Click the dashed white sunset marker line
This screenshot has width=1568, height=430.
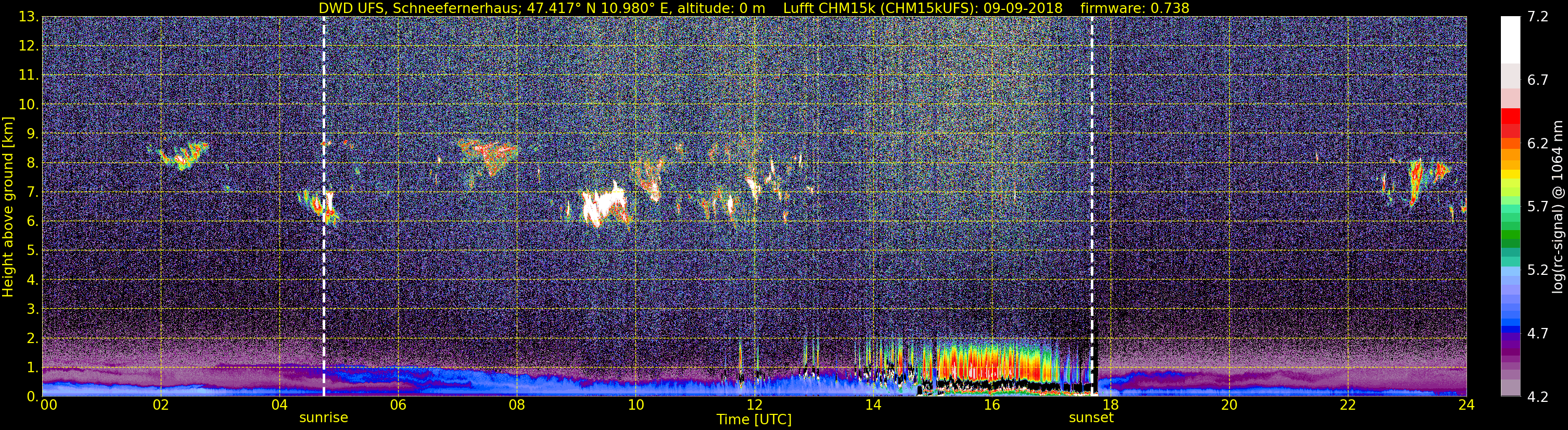click(x=1092, y=207)
